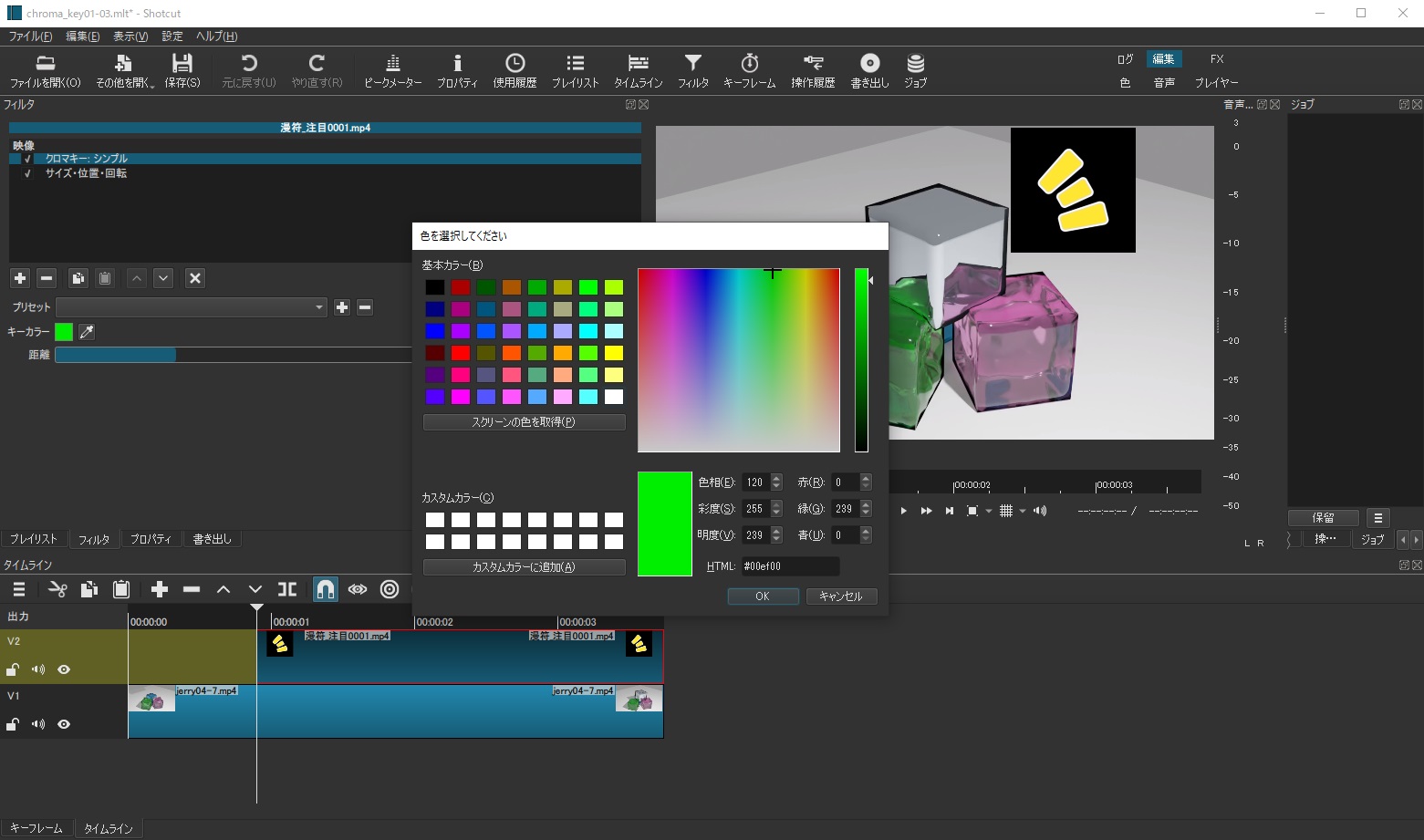Increase 明度 value stepper
Screen dimensions: 1424x840
click(776, 531)
